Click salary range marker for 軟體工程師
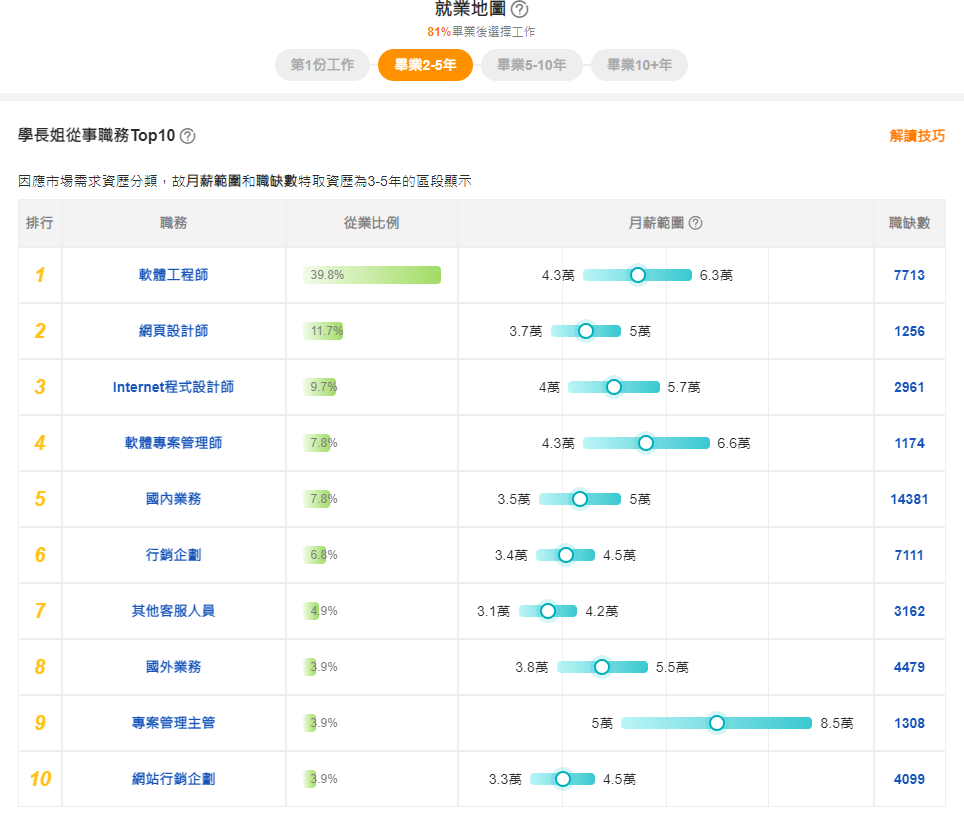The width and height of the screenshot is (964, 815). click(x=637, y=275)
